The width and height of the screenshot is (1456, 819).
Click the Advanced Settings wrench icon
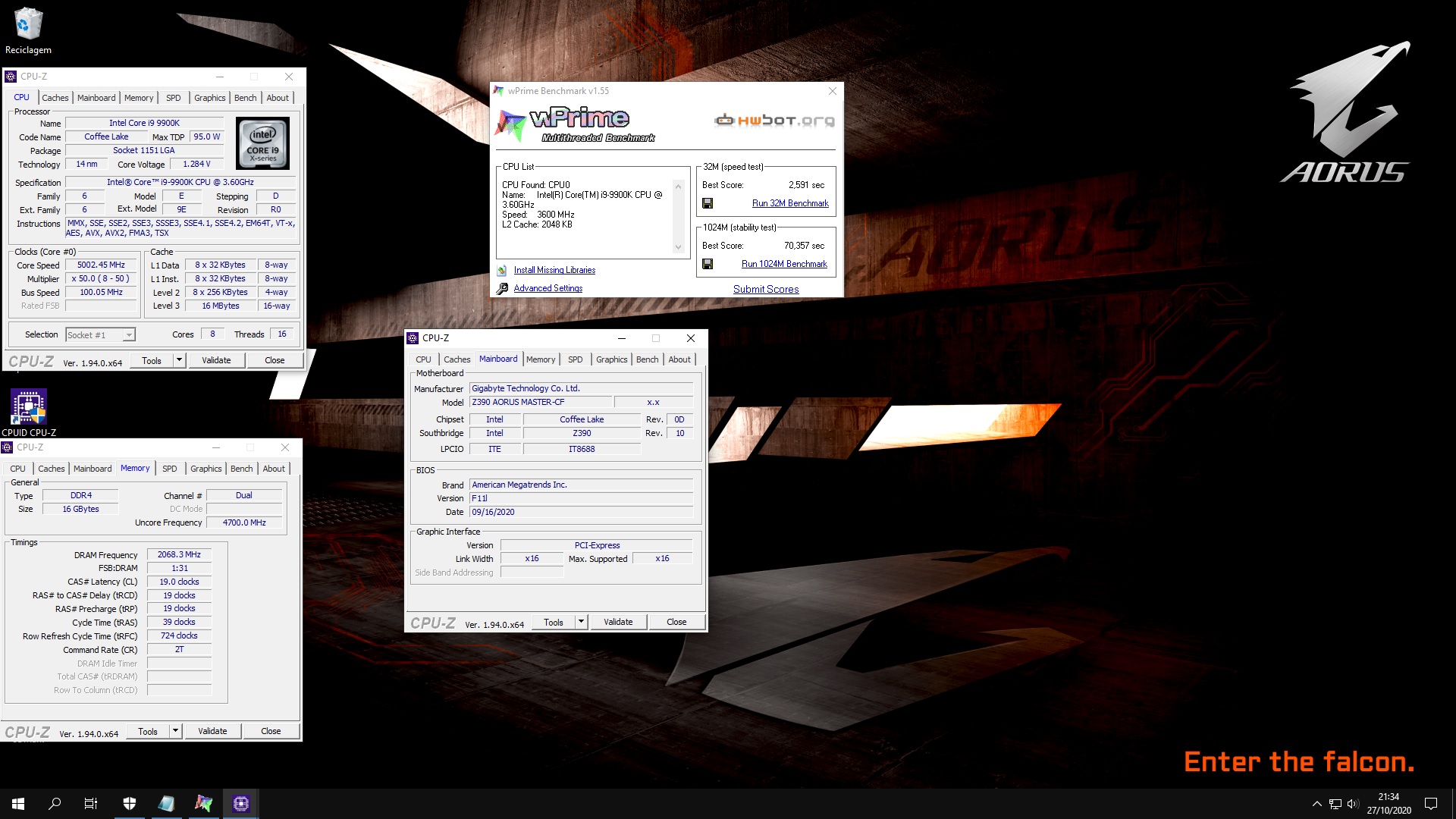502,288
